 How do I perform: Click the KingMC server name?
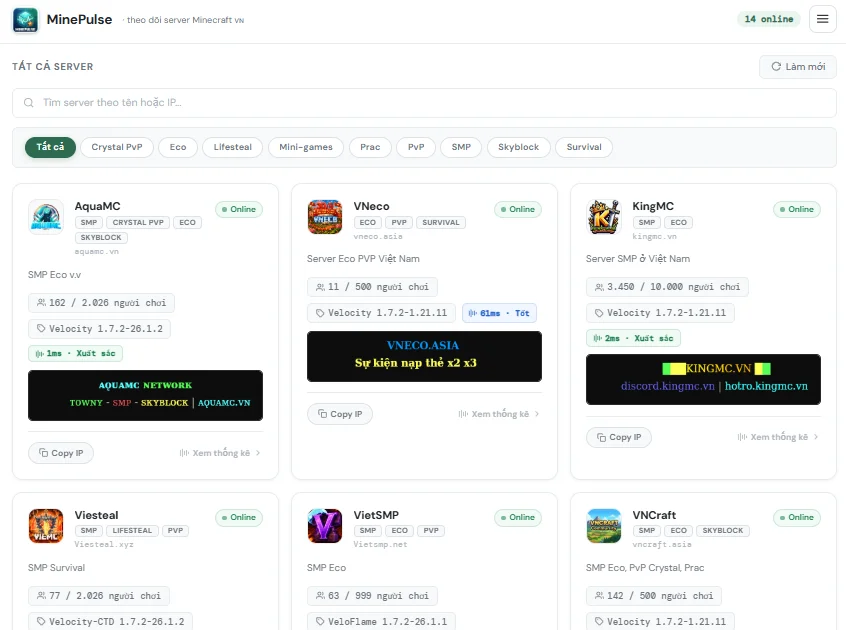[x=653, y=207]
